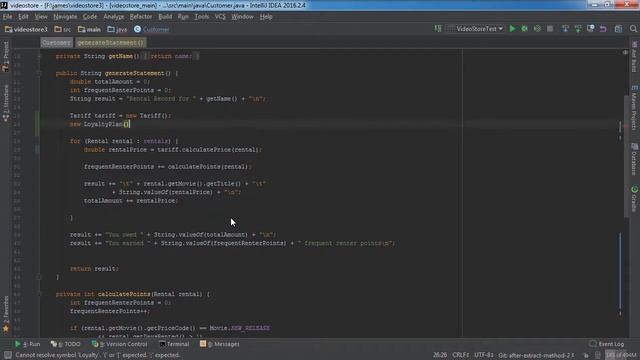Click the generateStatement() breadcrumb
The image size is (640, 360).
click(x=110, y=42)
